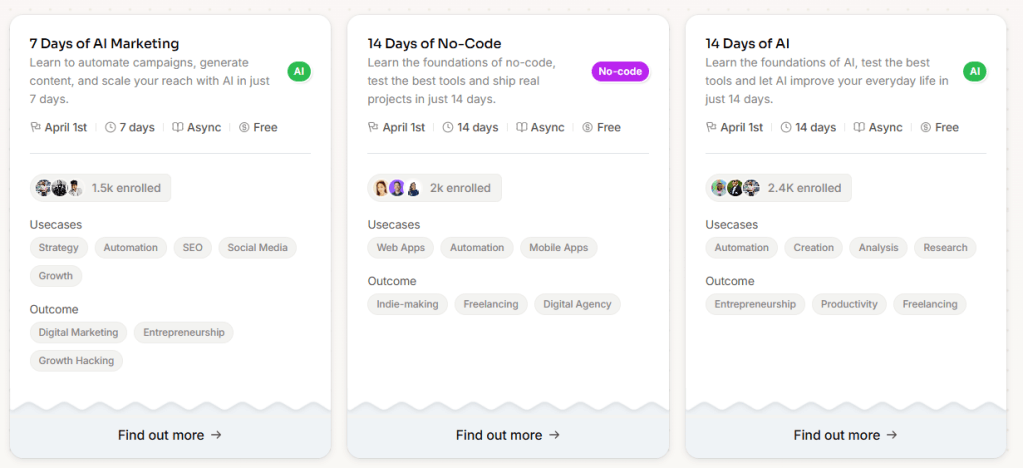Open the 7 Days of AI Marketing title
Screen dimensions: 1023x468
(x=104, y=44)
